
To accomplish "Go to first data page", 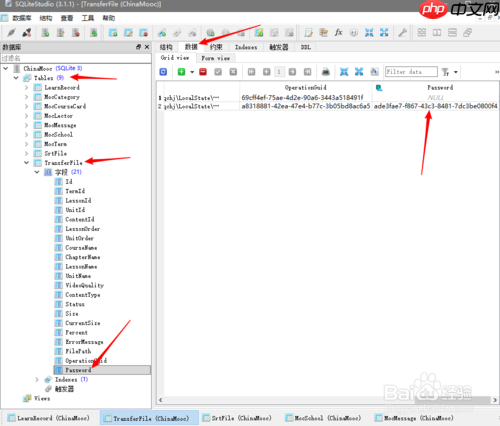I will click(251, 72).
